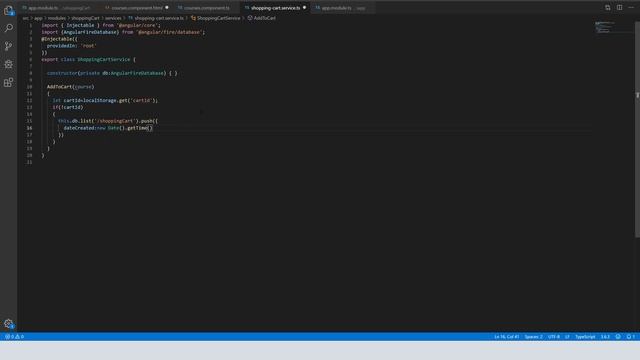The width and height of the screenshot is (640, 360).
Task: Click unsaved dot on shopping-cart.service.ts tab
Action: [x=304, y=7]
